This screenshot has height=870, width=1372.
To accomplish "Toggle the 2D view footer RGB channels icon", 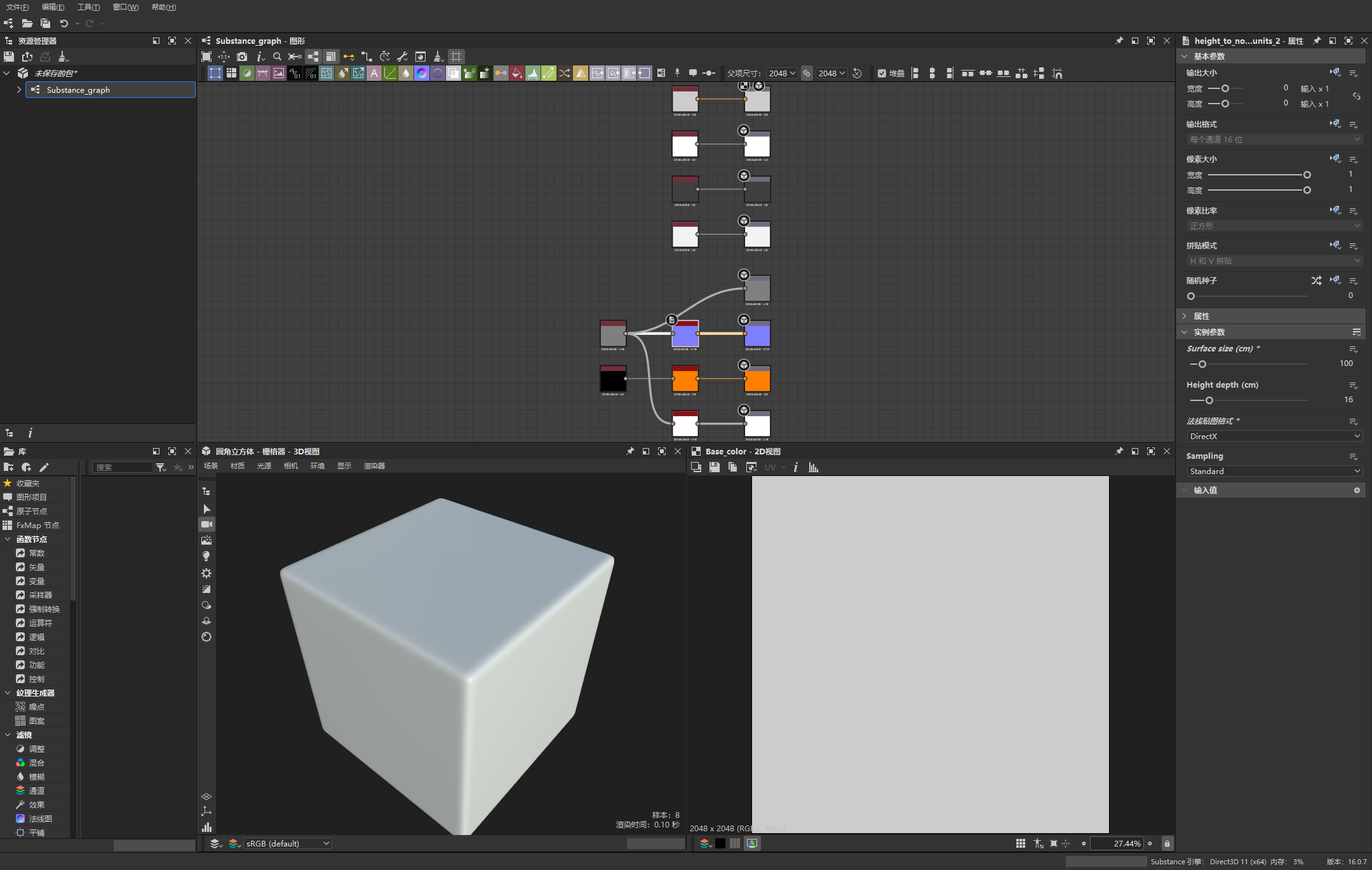I will pos(704,843).
